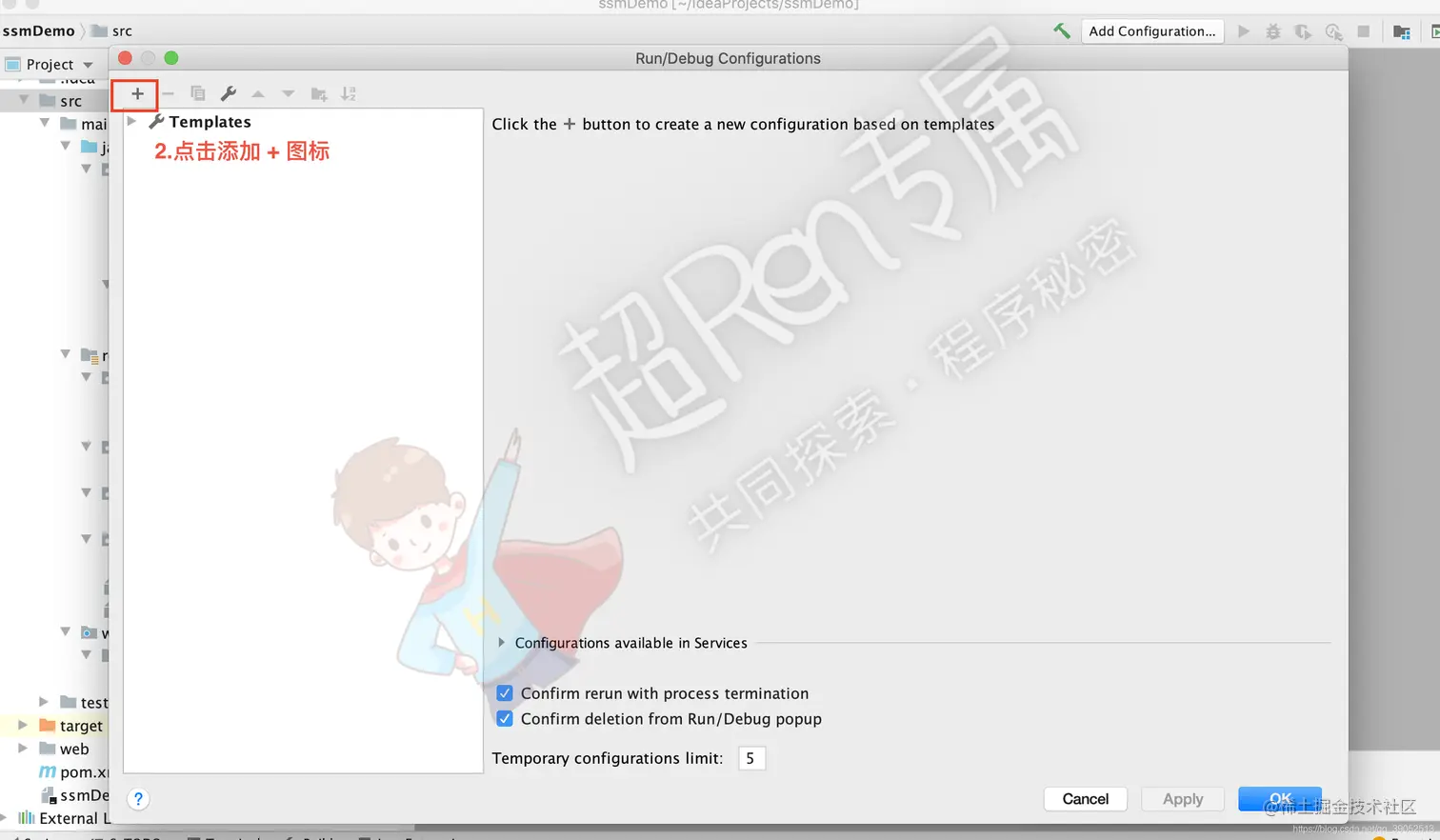Click the Maven icon beside pom.xml
The image size is (1440, 840).
coord(47,771)
